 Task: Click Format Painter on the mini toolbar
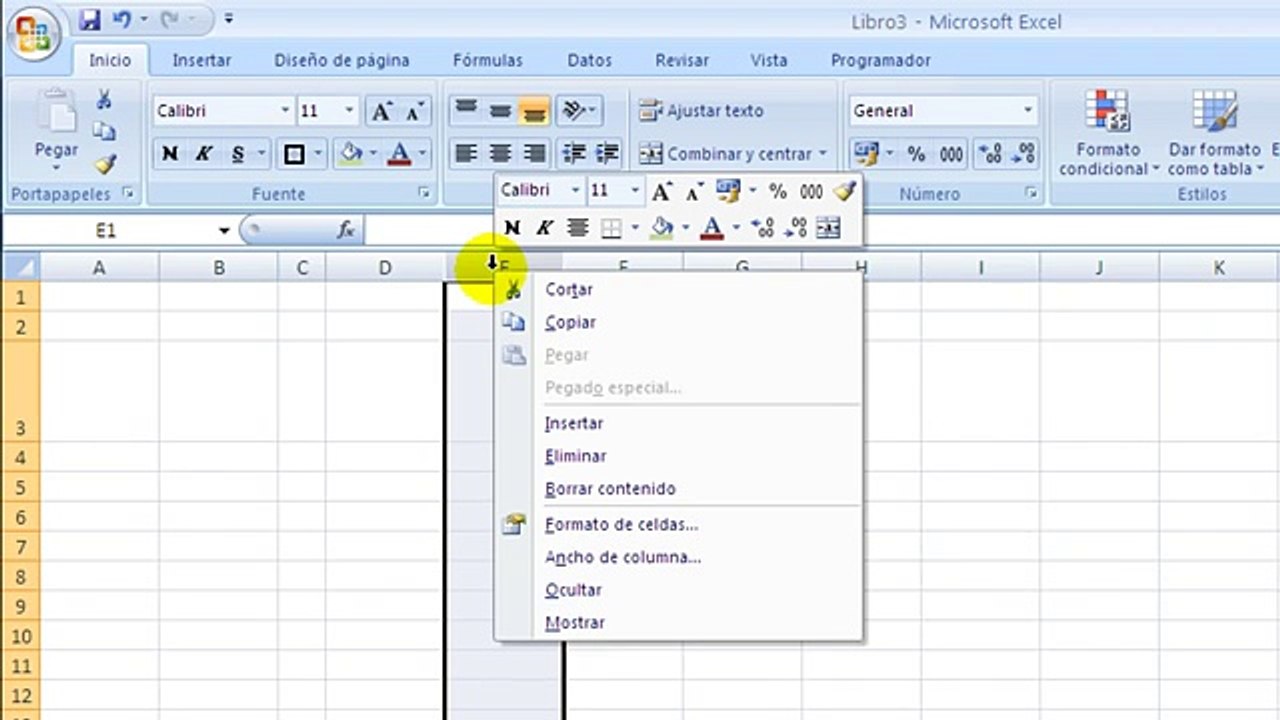pyautogui.click(x=845, y=190)
